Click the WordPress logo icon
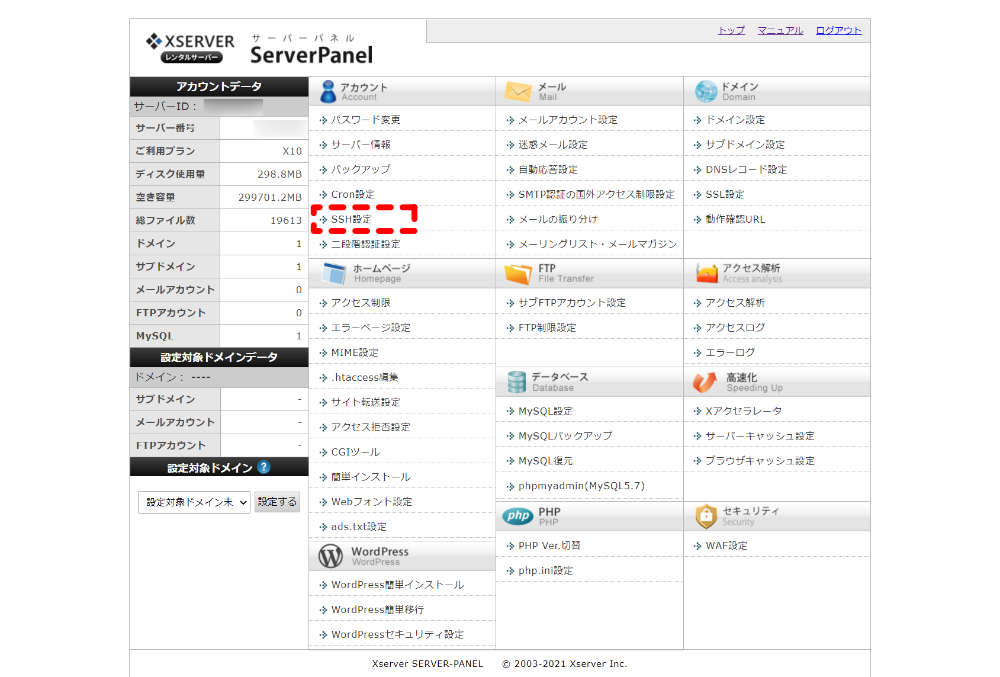The width and height of the screenshot is (1000, 677). point(331,556)
